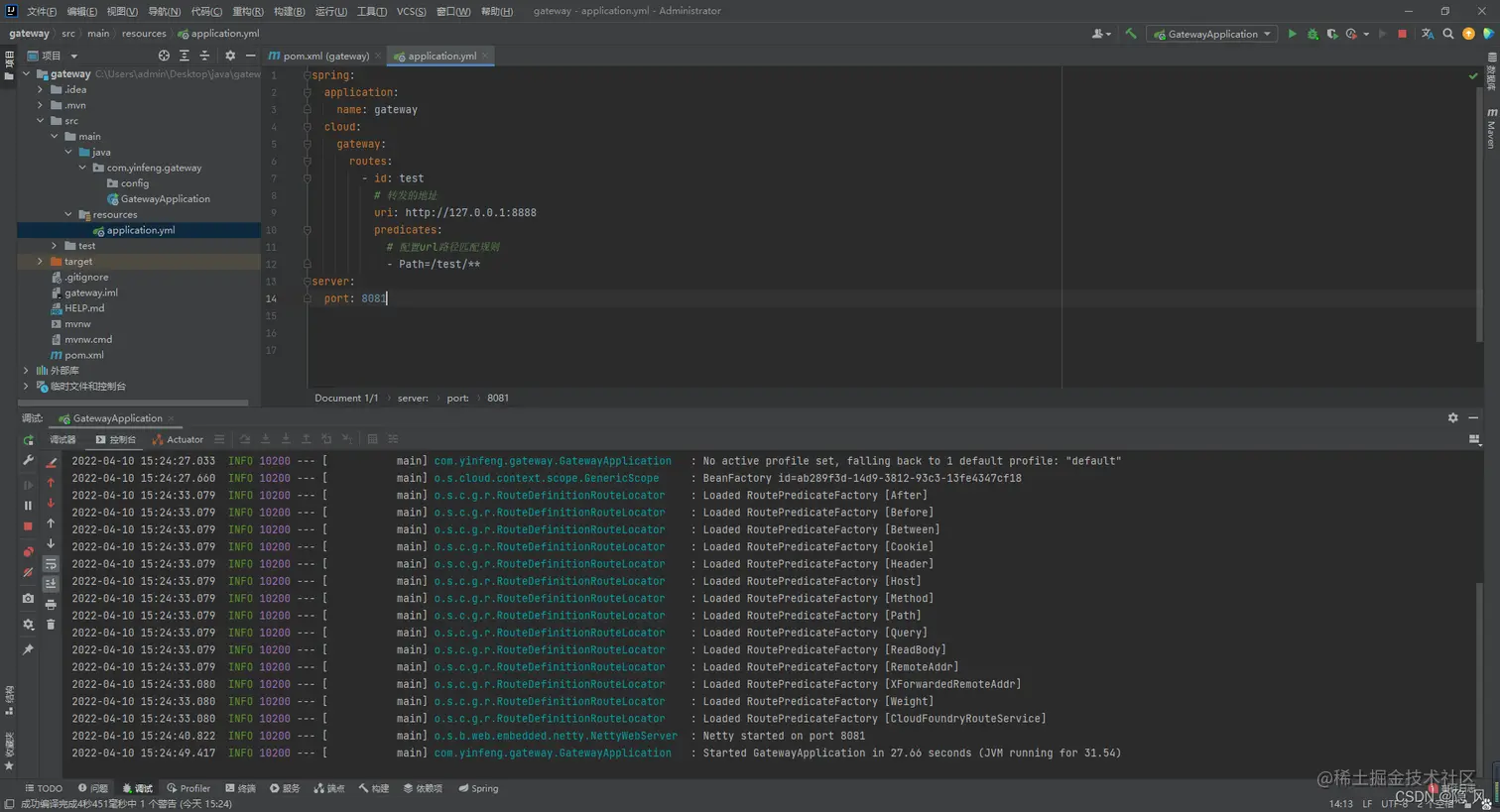Viewport: 1500px width, 812px height.
Task: Click the trash icon to clear the console
Action: coord(51,625)
